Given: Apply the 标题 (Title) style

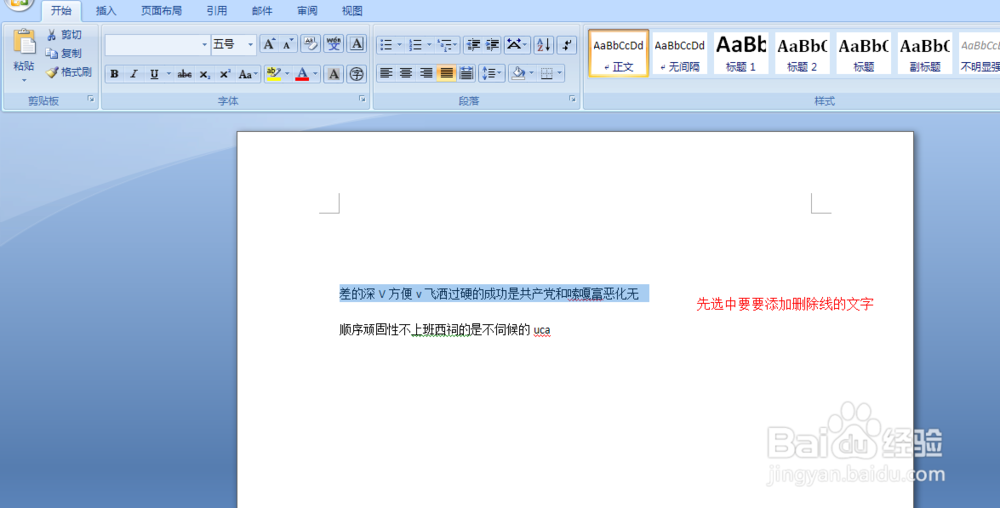Looking at the screenshot, I should point(864,53).
